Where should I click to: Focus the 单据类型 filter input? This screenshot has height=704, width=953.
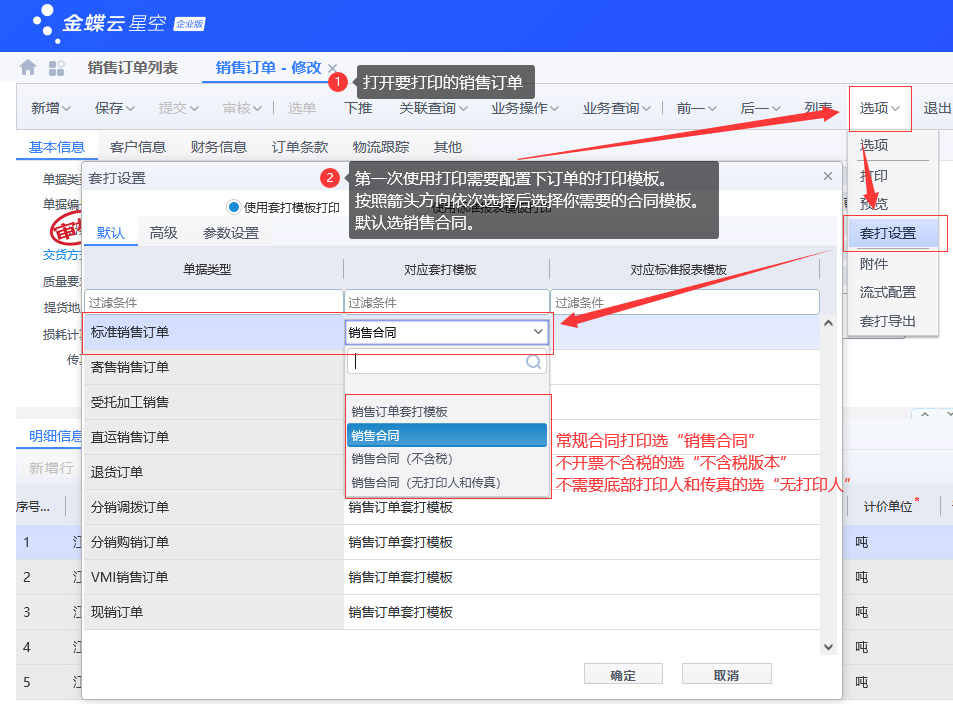click(x=214, y=302)
